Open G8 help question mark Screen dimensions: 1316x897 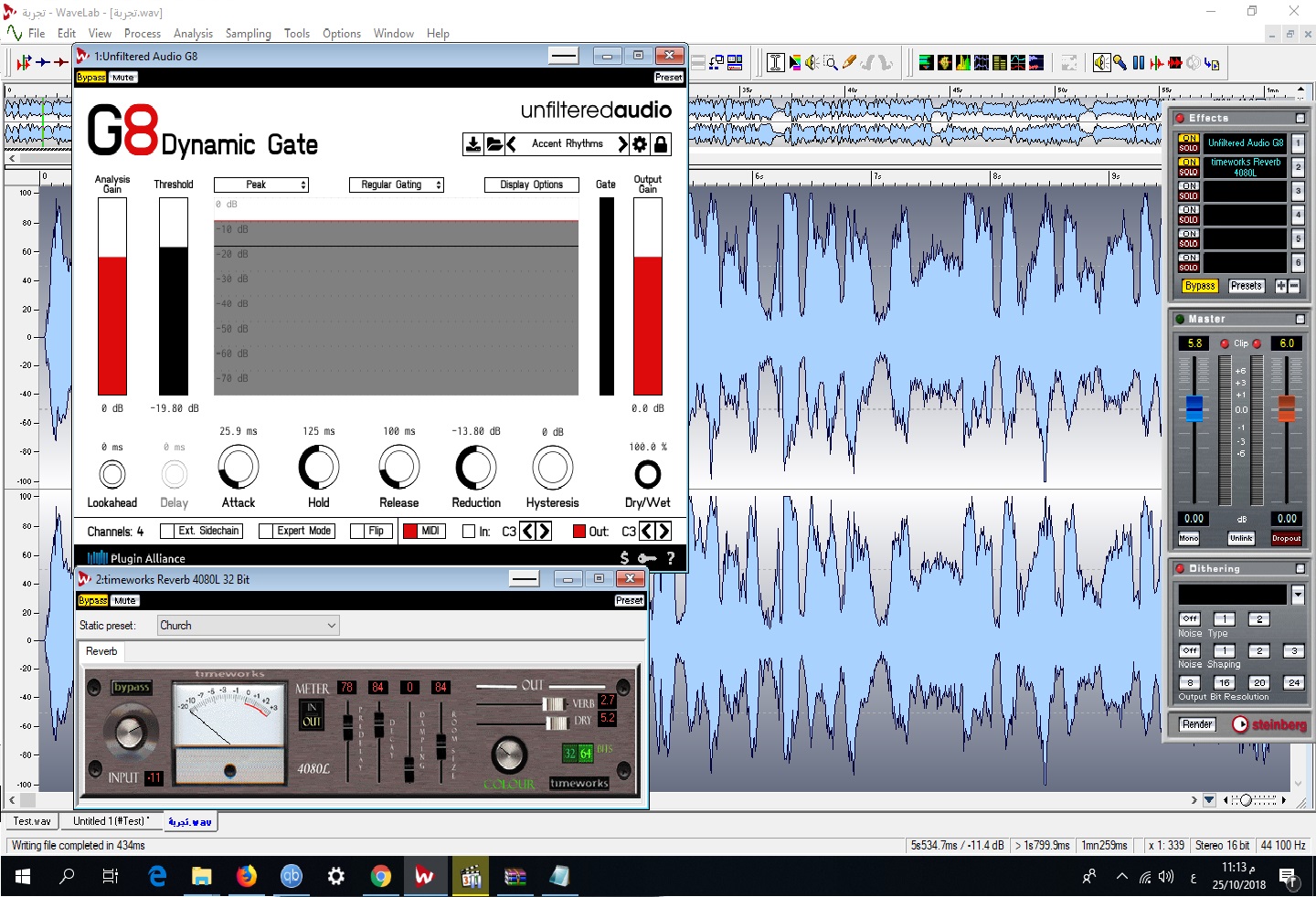click(x=671, y=557)
